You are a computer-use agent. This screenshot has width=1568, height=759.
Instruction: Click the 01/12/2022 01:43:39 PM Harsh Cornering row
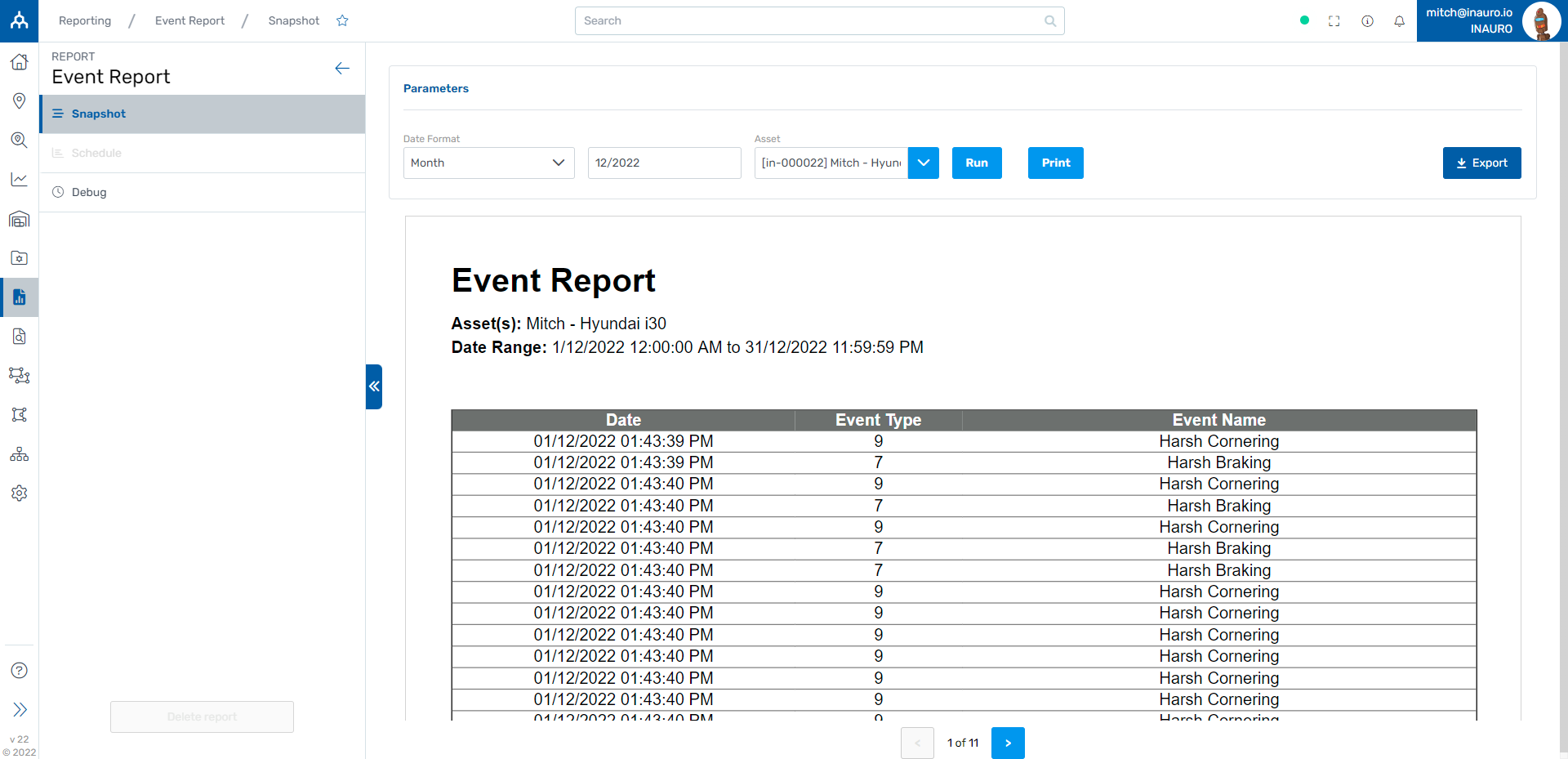[964, 441]
